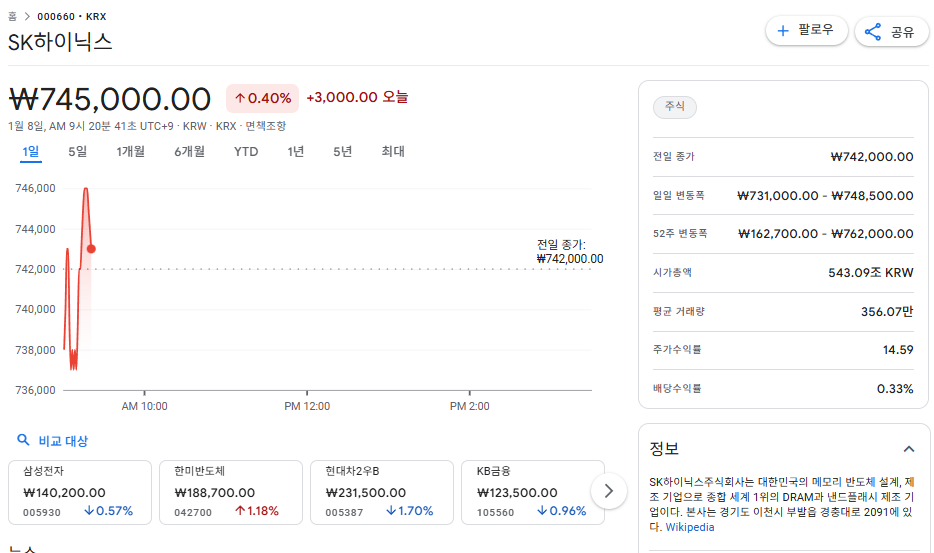Click the KB금융 0.96% down indicator
The height and width of the screenshot is (553, 934).
(562, 511)
